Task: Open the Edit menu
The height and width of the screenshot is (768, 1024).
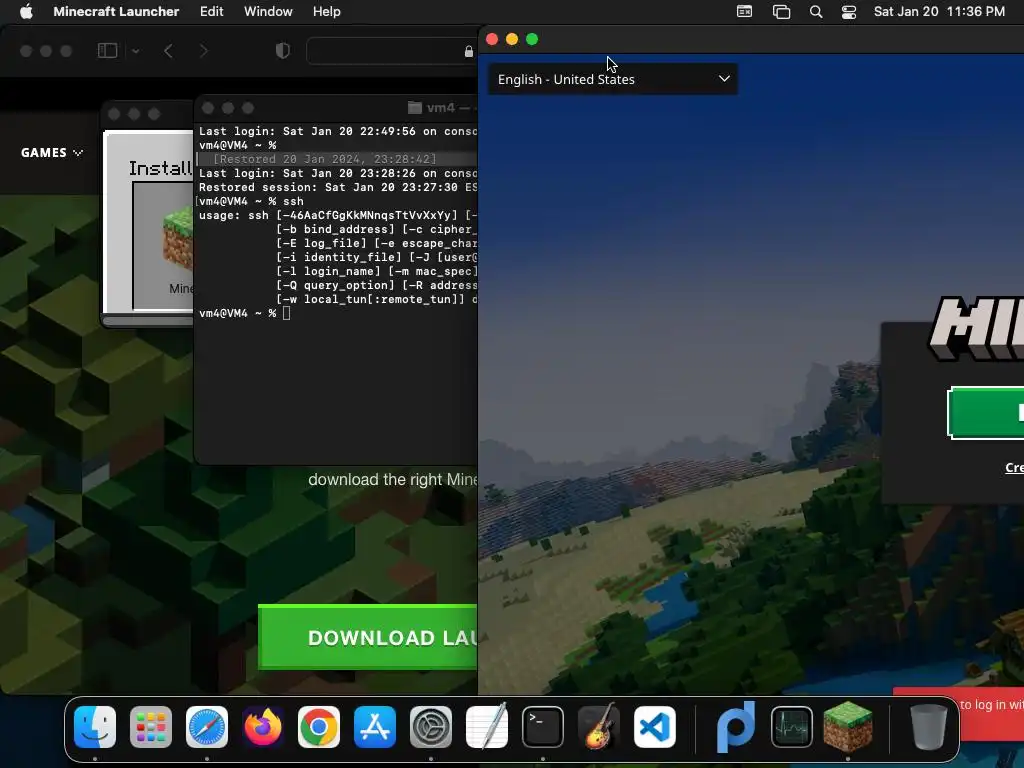Action: (x=212, y=12)
